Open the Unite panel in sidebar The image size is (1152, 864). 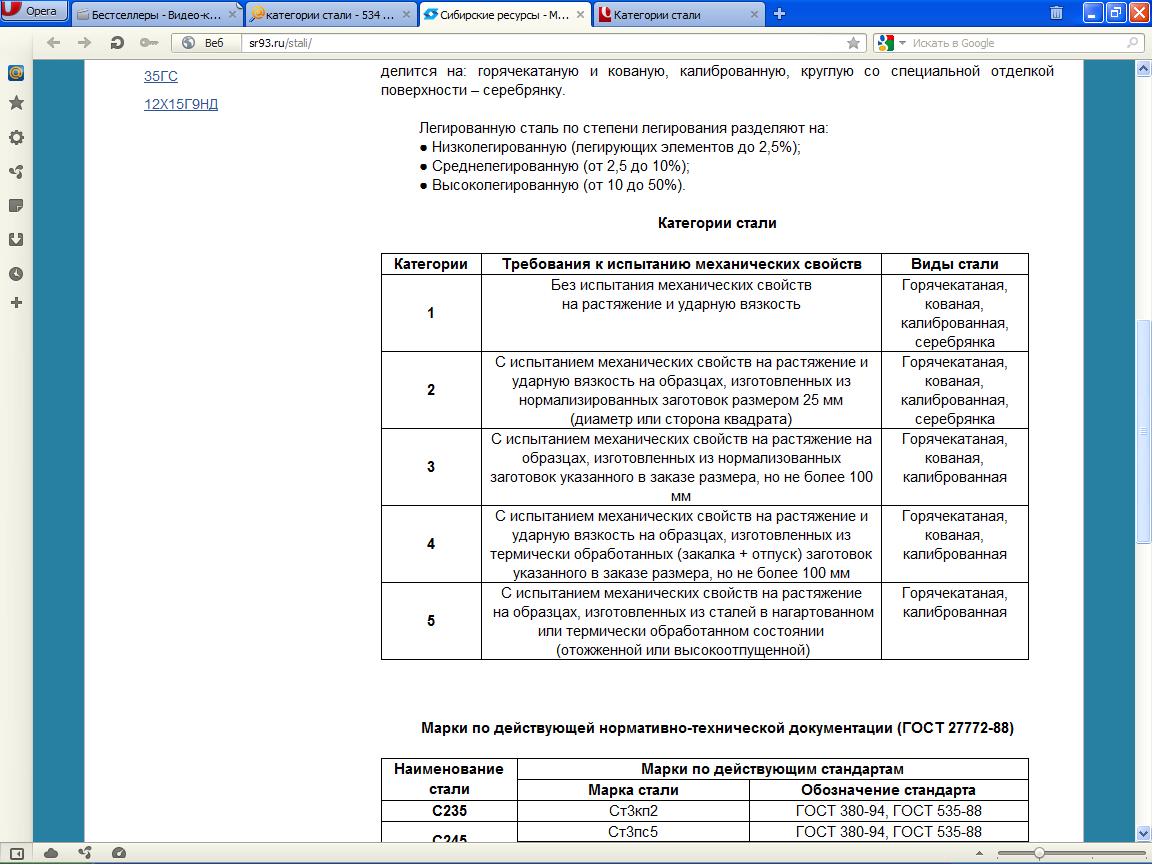click(x=16, y=172)
